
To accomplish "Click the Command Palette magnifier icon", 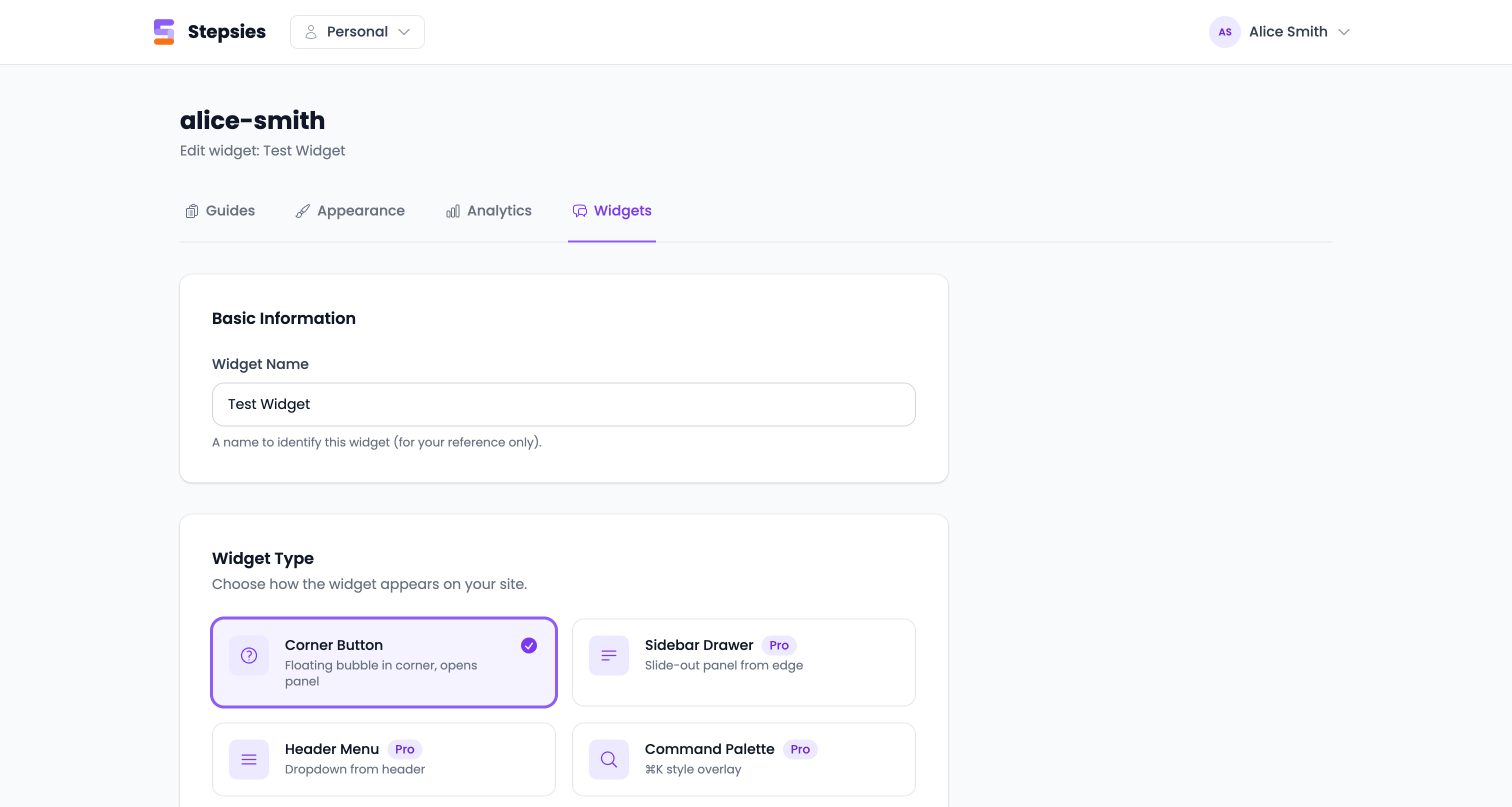I will click(608, 759).
